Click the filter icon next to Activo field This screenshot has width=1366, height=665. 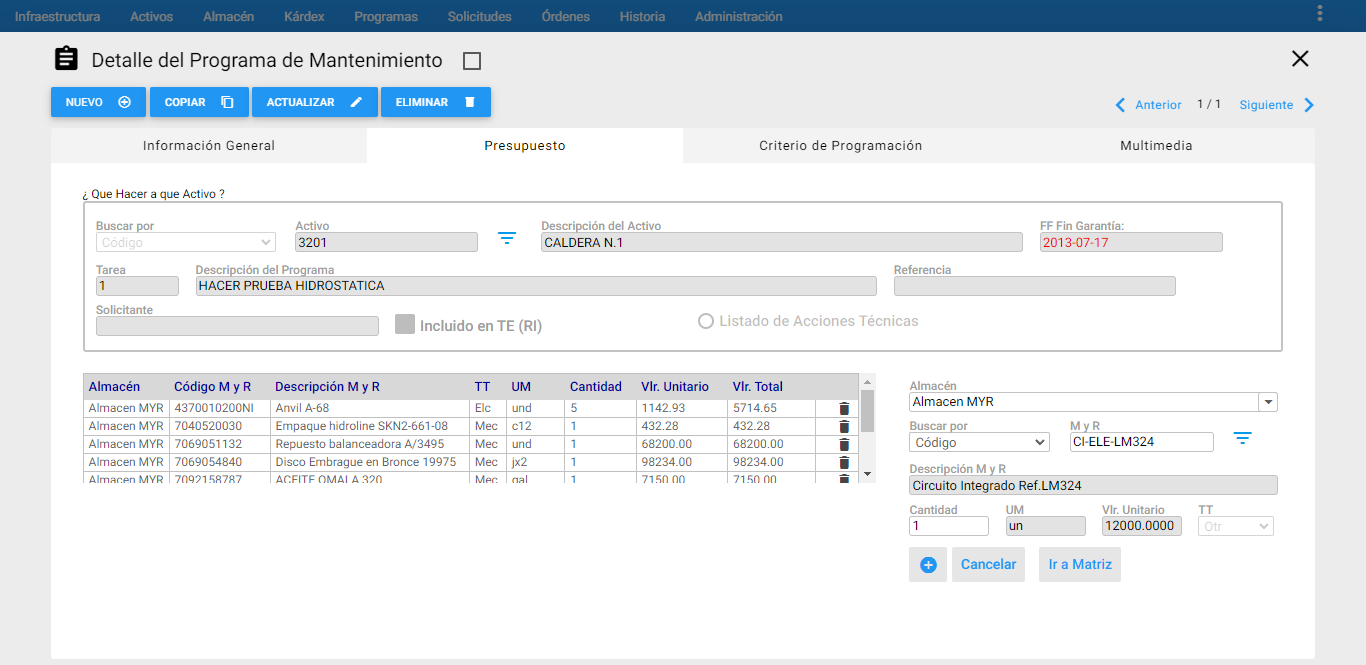point(507,239)
